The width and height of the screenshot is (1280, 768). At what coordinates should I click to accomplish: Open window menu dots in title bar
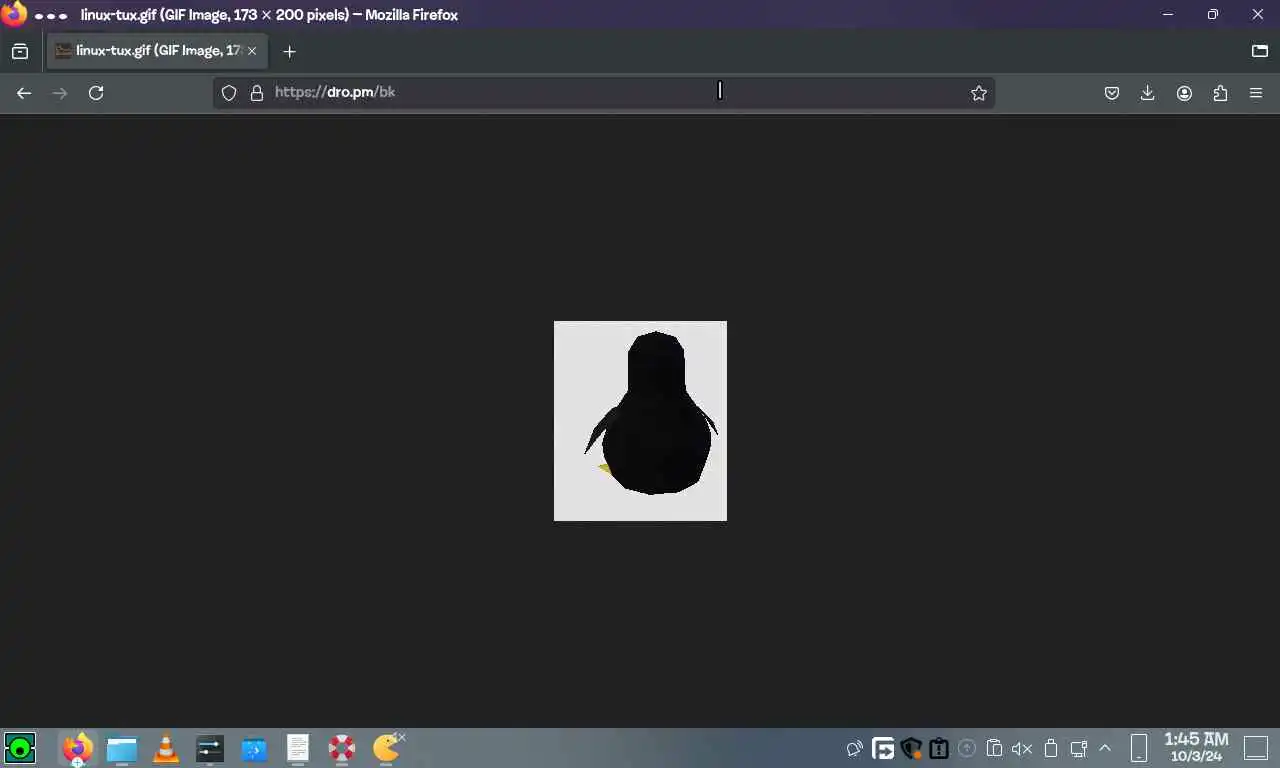point(51,16)
